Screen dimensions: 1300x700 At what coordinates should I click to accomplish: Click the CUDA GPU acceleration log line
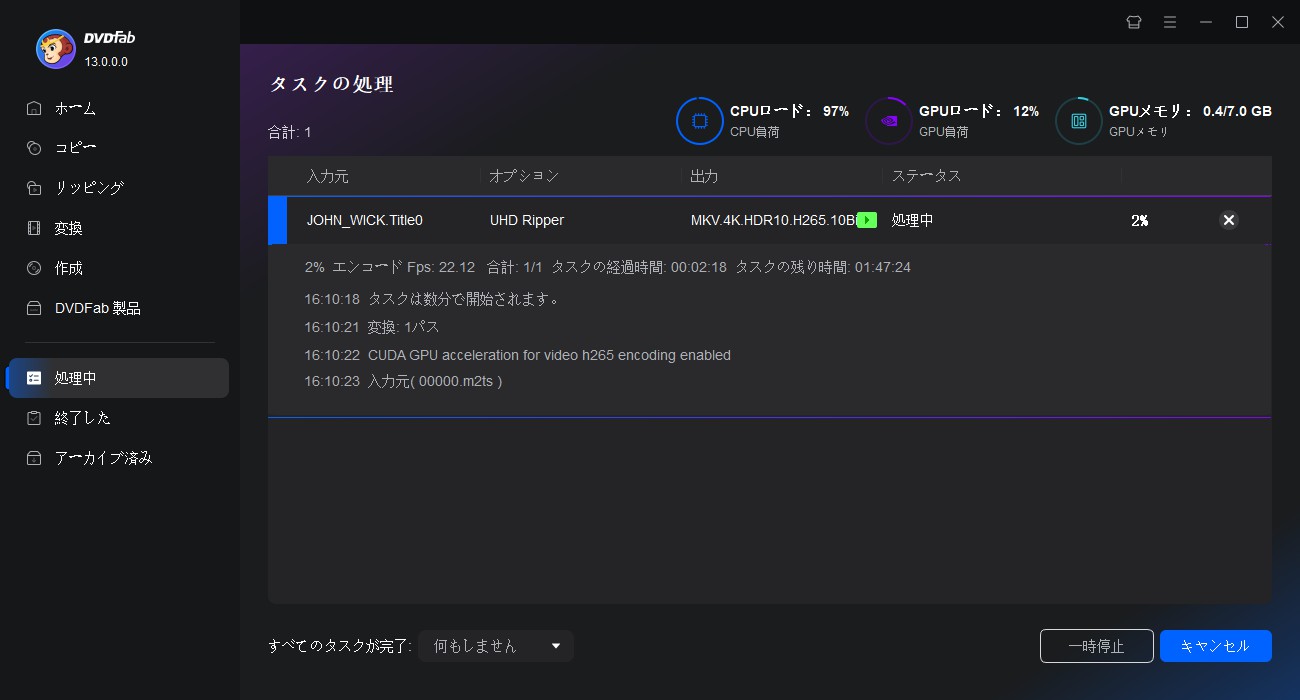coord(517,355)
